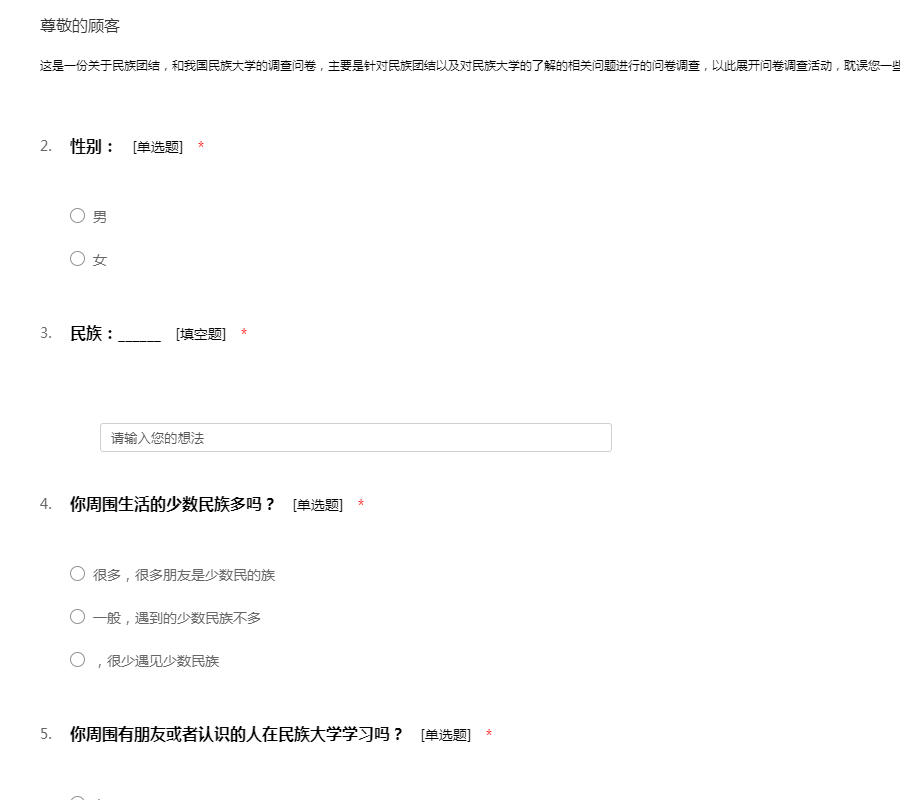Click the 民族：_____ question title

tap(115, 334)
